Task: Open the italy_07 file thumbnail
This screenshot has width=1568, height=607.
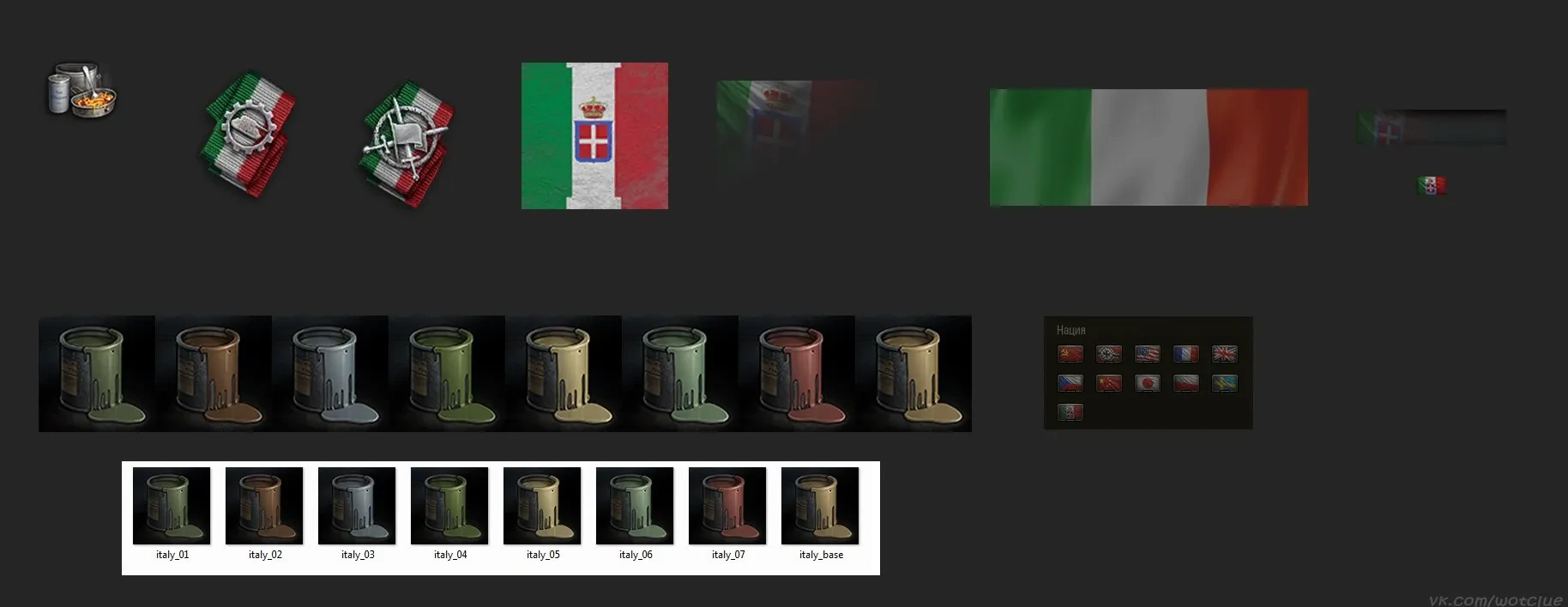Action: point(727,506)
